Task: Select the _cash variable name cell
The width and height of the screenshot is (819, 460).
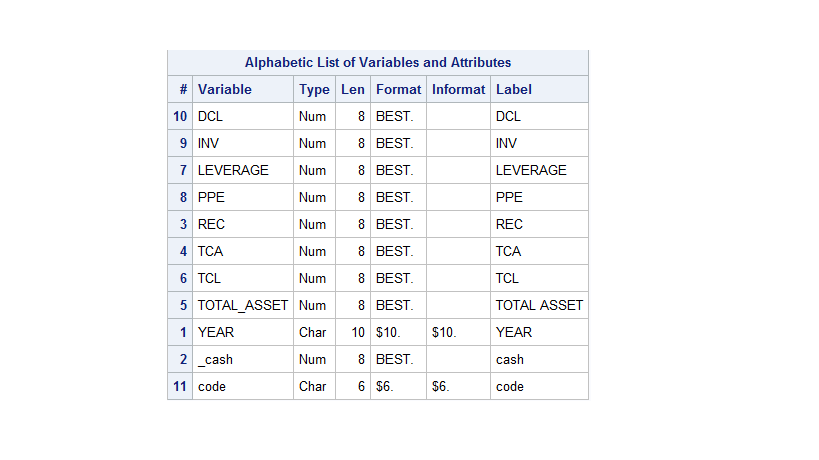Action: tap(215, 359)
